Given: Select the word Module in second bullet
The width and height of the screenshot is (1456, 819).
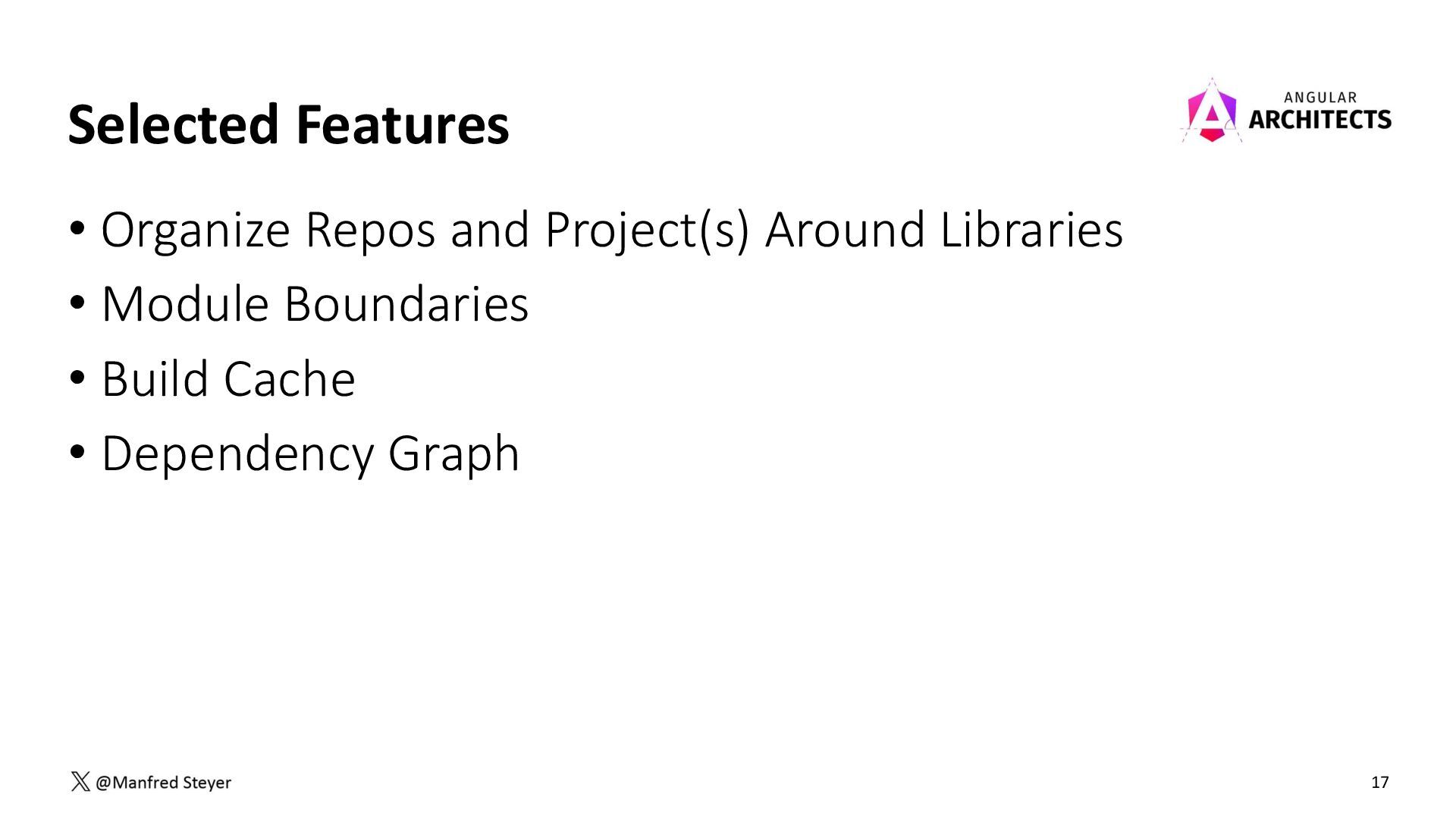Looking at the screenshot, I should (185, 304).
